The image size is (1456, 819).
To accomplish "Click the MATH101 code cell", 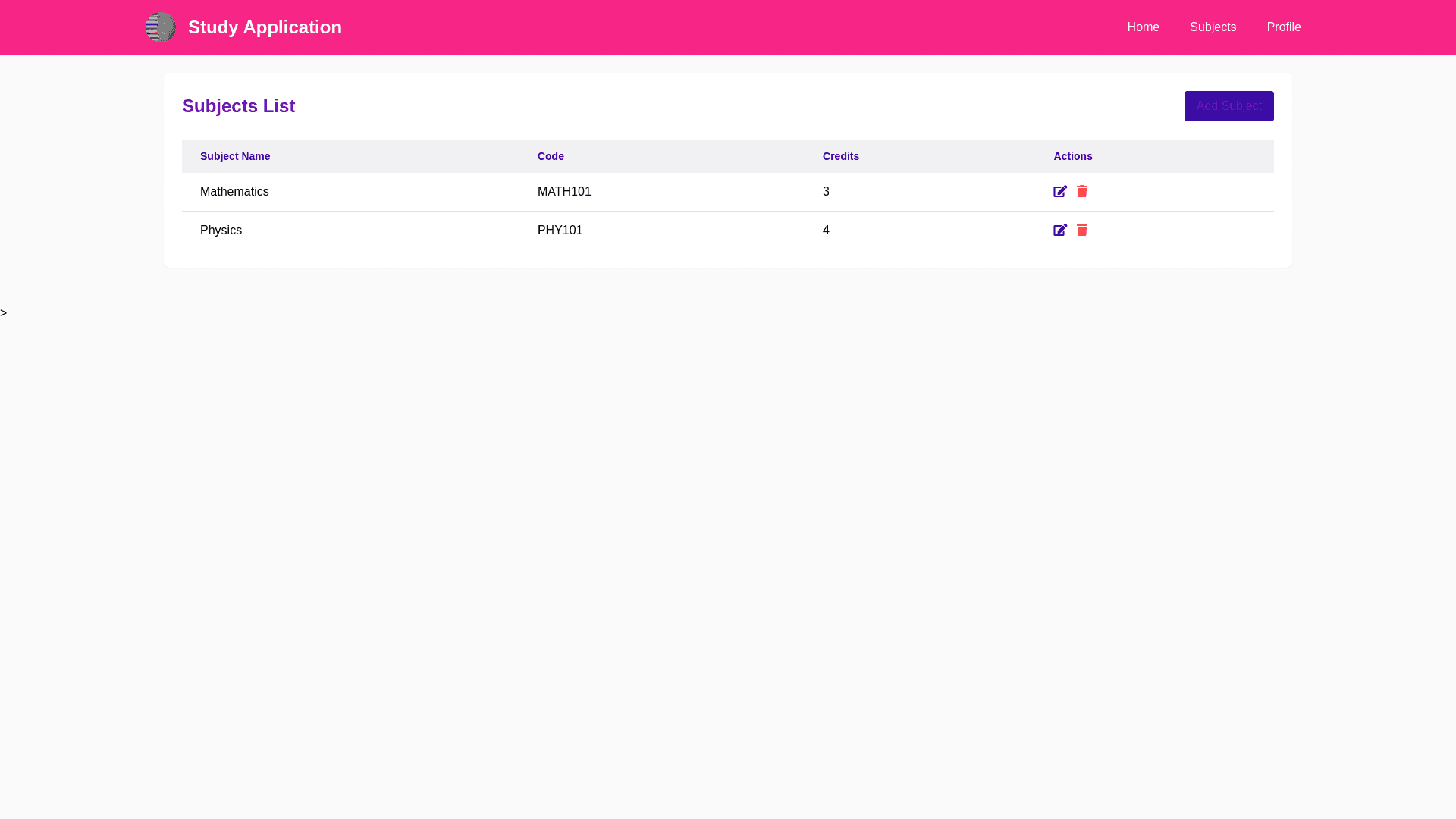I will tap(564, 192).
